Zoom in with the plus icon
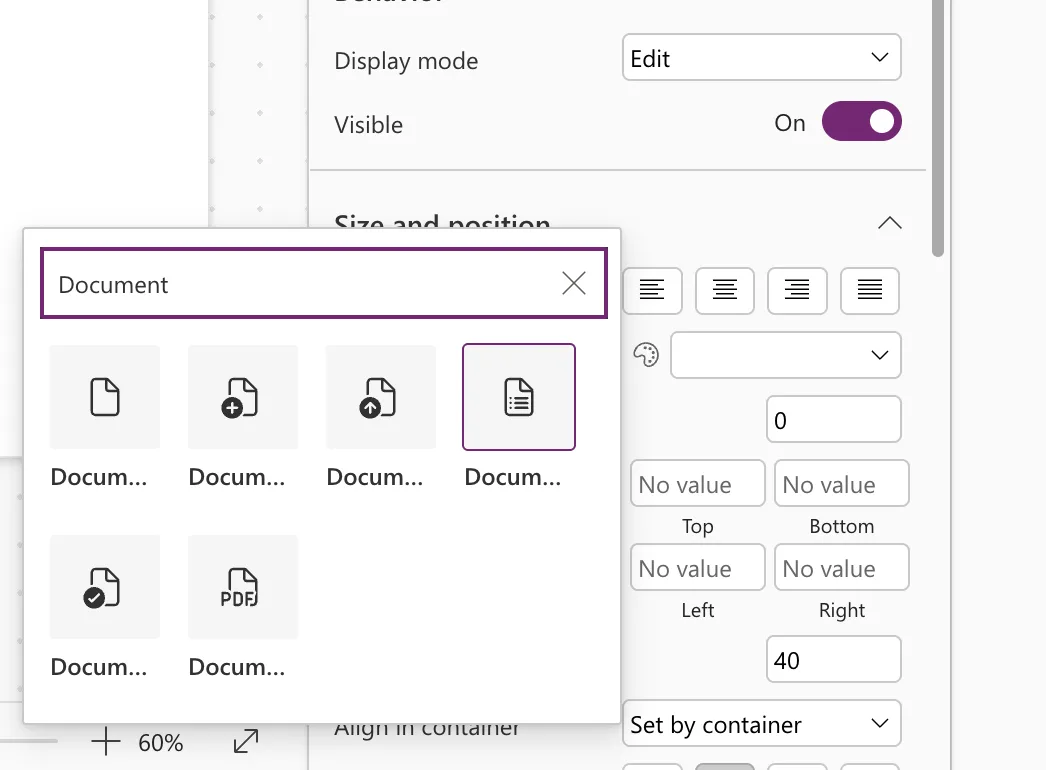1046x770 pixels. [x=105, y=741]
